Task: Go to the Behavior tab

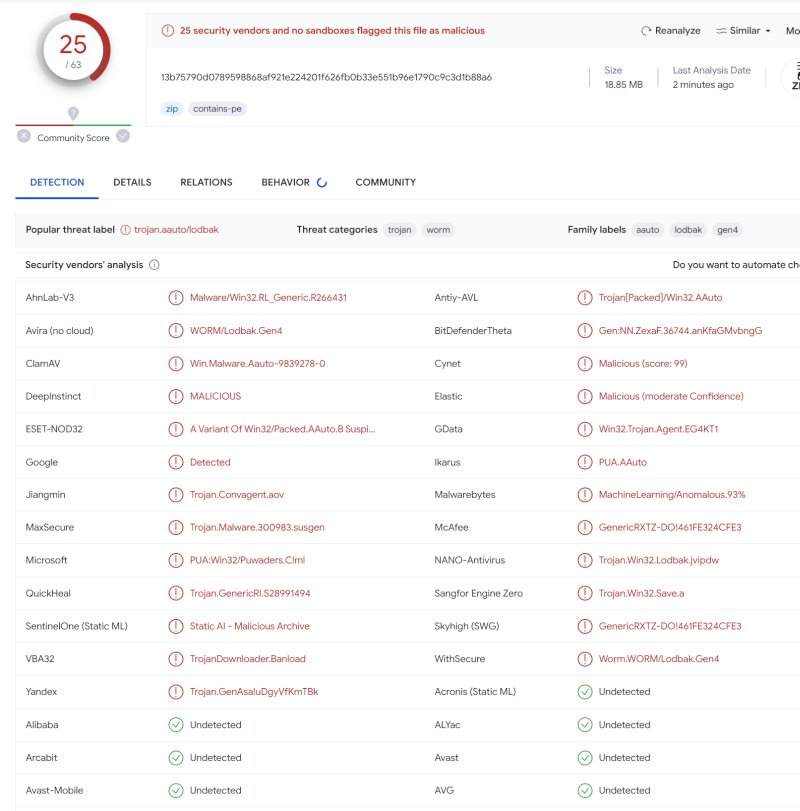Action: point(286,182)
